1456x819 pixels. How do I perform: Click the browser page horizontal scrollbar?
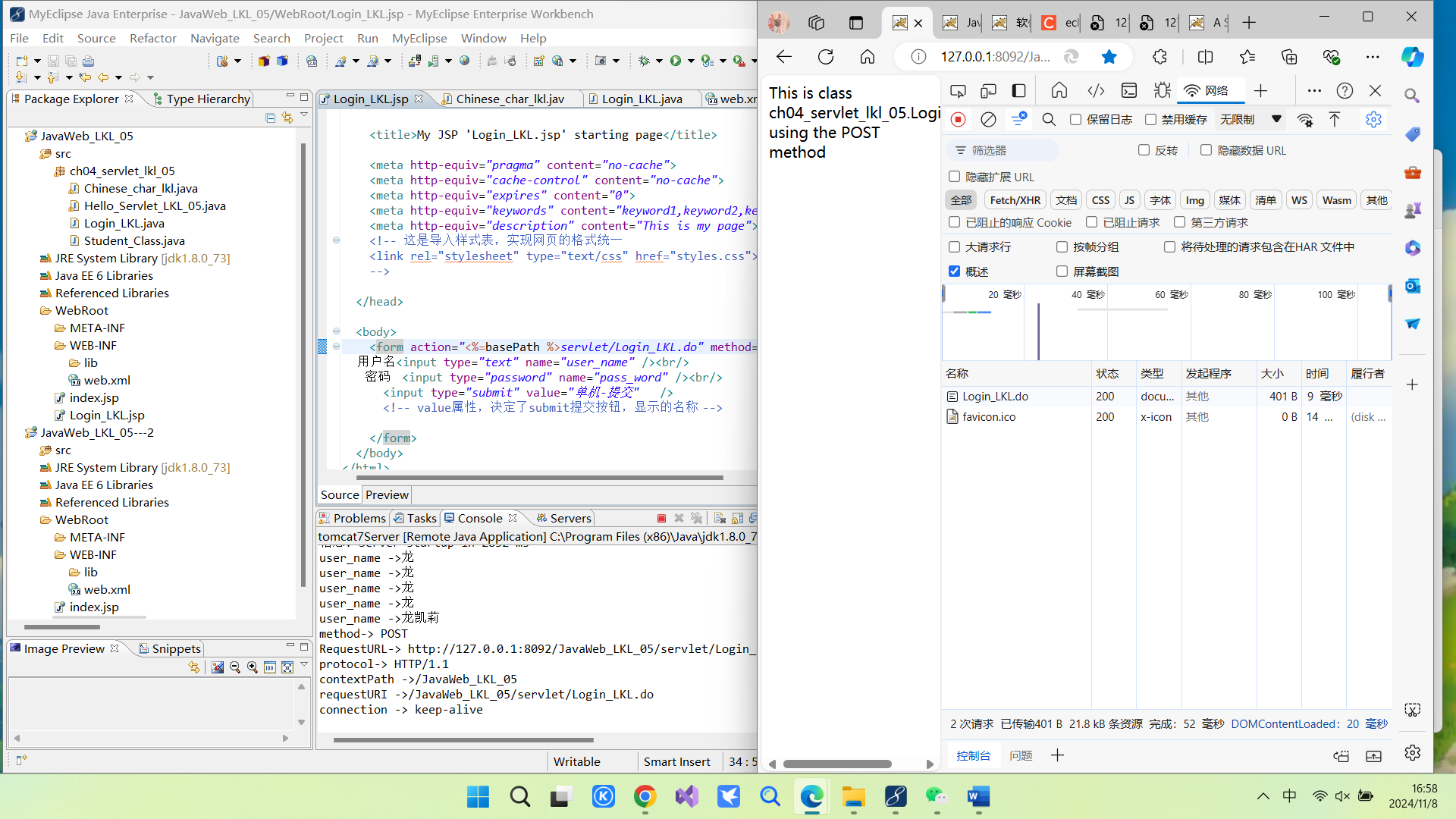[x=838, y=764]
